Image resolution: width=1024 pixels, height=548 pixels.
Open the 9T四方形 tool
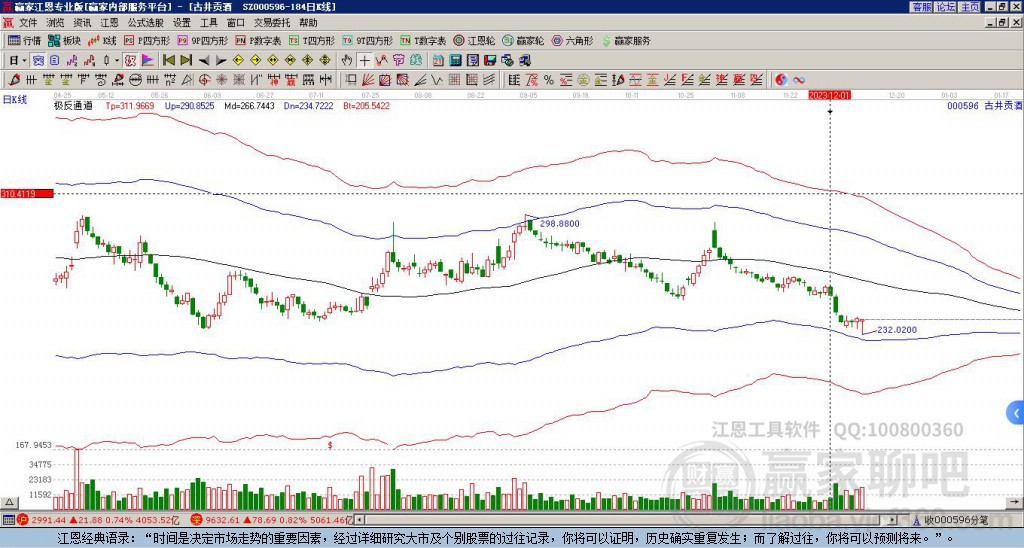[368, 40]
